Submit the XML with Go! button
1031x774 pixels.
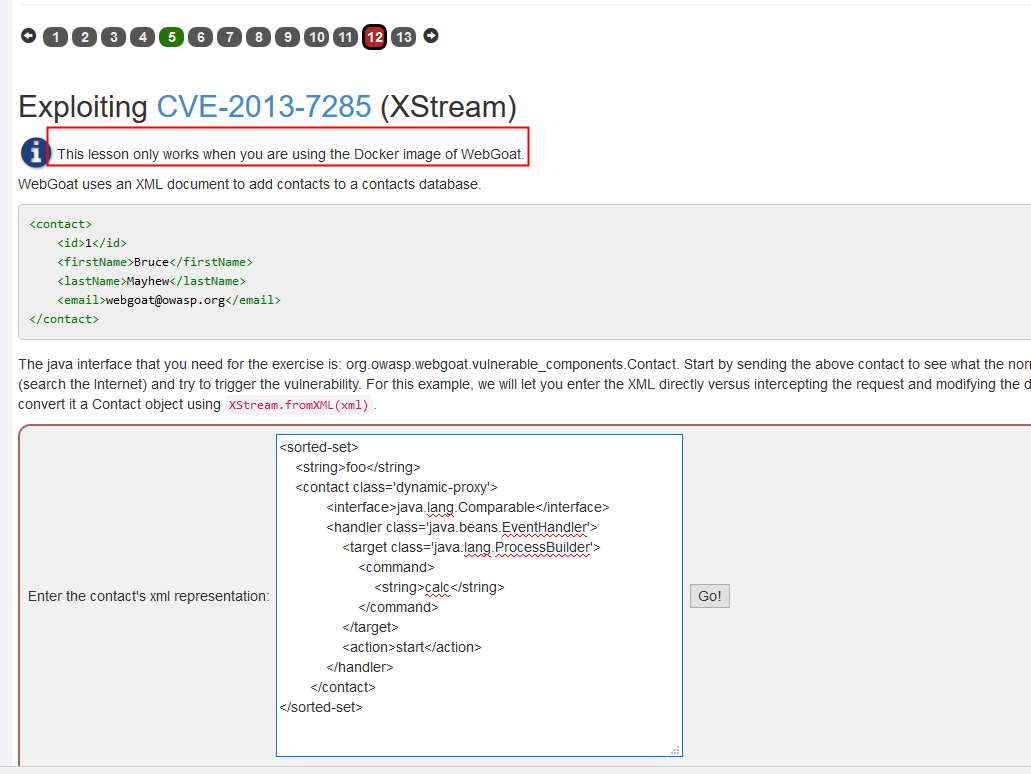click(x=709, y=596)
